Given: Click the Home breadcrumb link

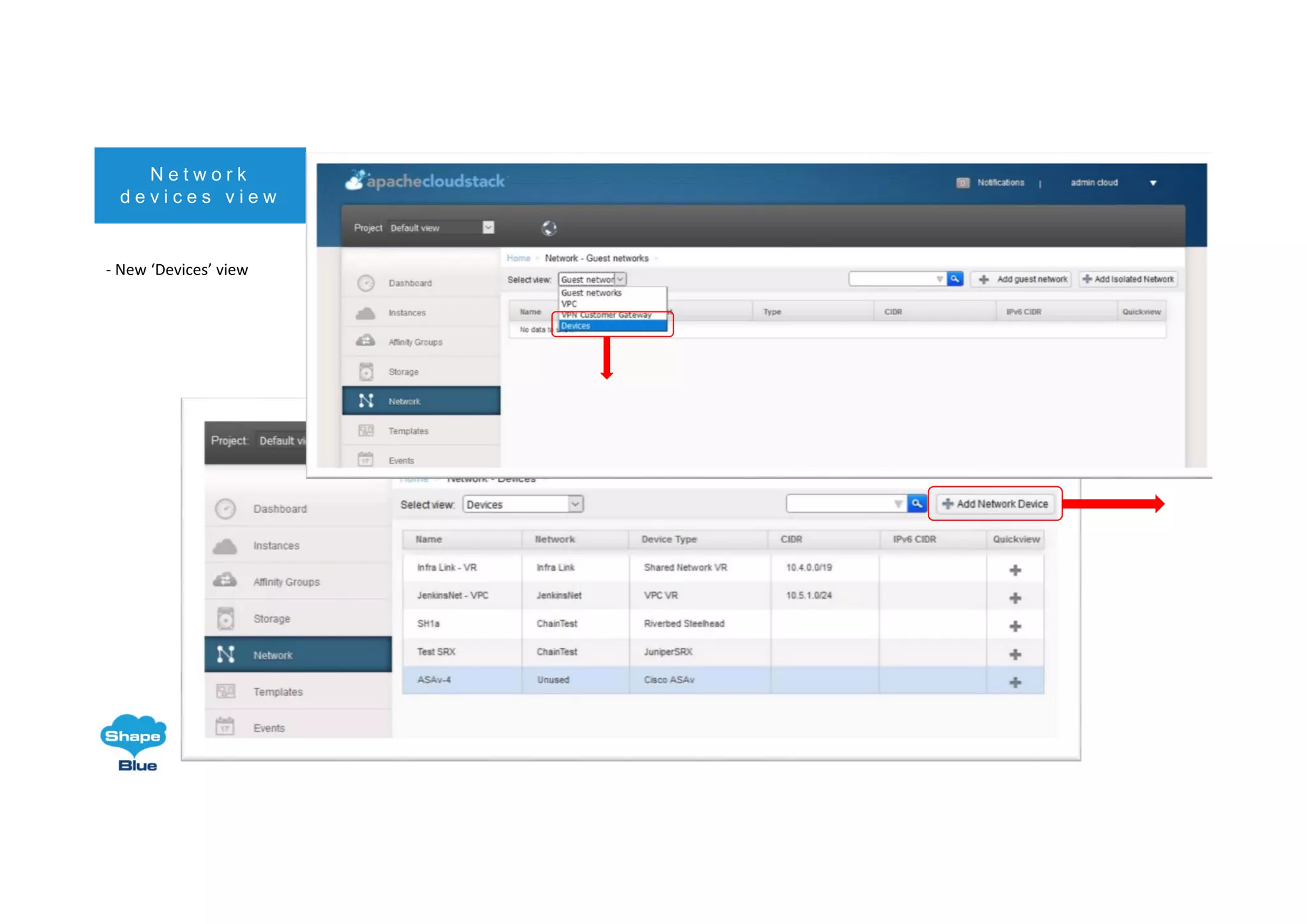Looking at the screenshot, I should 518,258.
